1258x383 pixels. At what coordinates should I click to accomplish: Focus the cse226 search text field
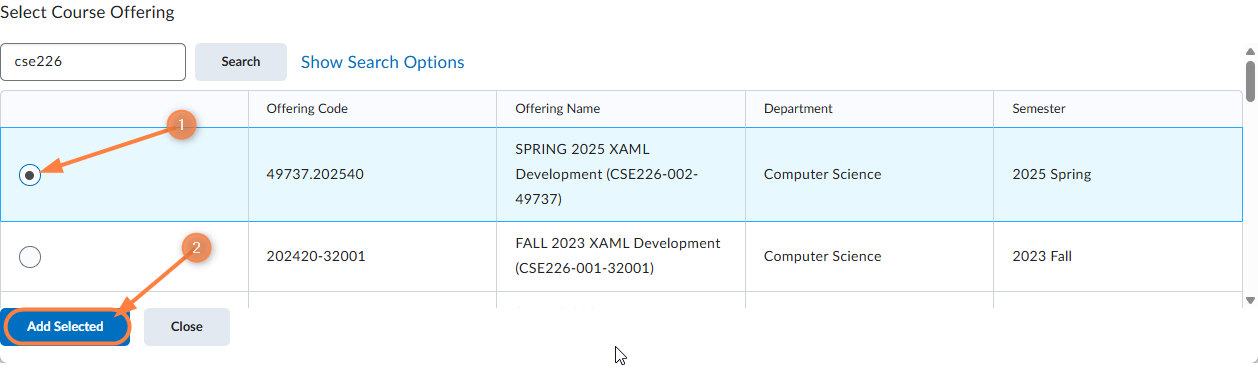pos(93,62)
